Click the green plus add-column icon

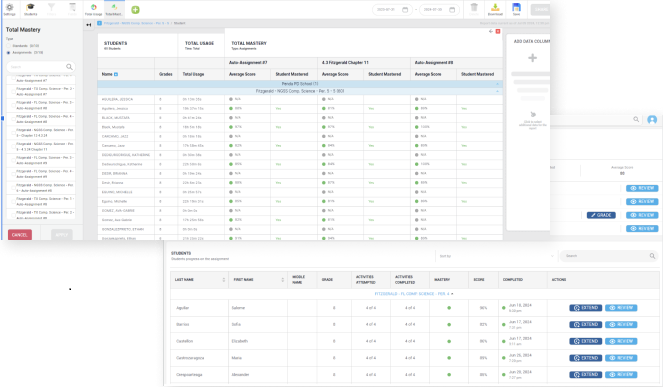click(135, 10)
